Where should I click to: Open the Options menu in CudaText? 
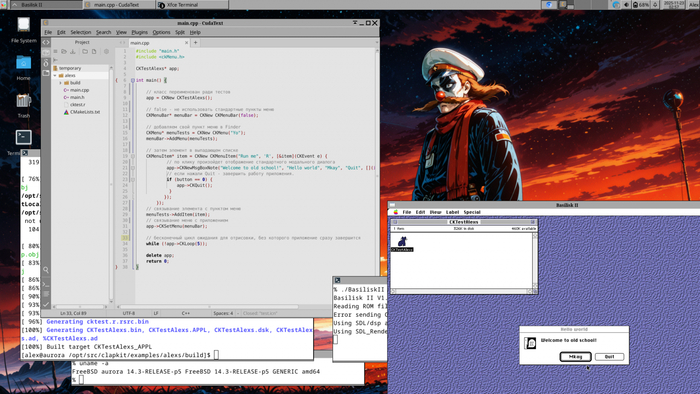pyautogui.click(x=161, y=32)
